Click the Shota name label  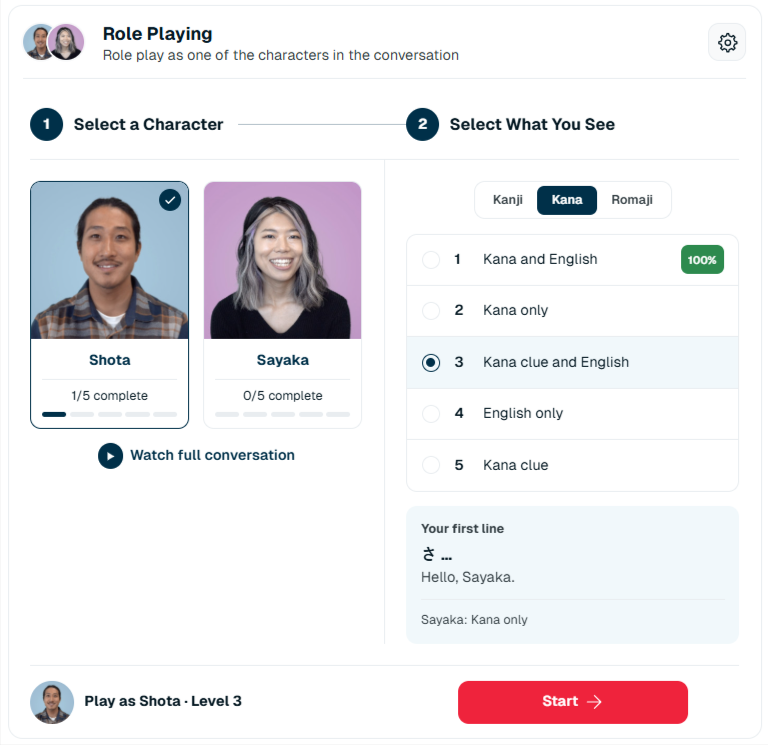coord(110,360)
